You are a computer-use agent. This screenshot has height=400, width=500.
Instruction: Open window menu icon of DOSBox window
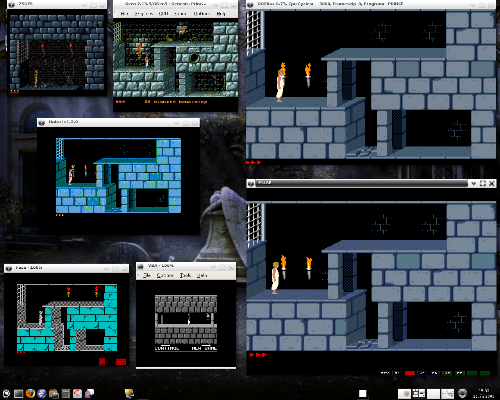tap(251, 4)
